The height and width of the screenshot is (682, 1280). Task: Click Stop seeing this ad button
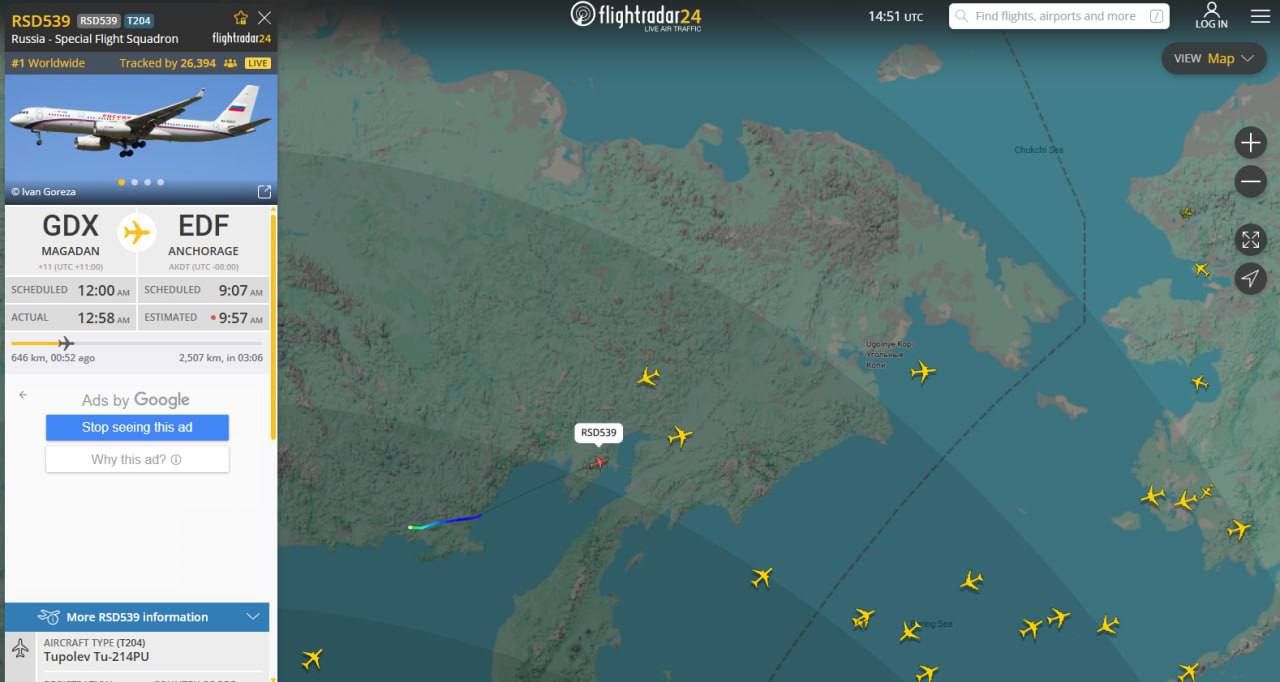pos(137,427)
